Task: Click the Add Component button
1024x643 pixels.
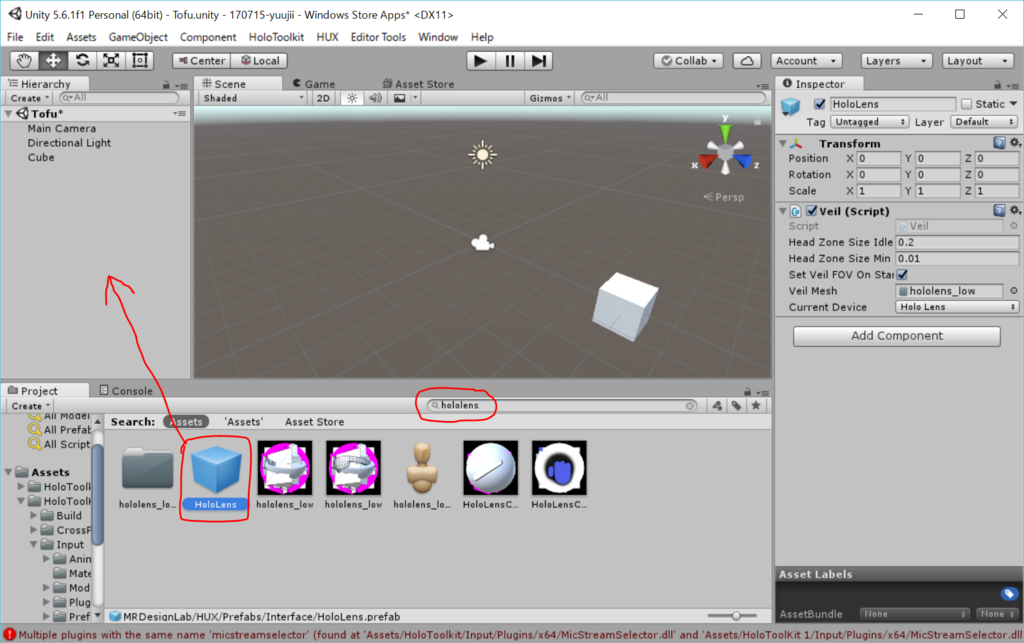Action: tap(897, 336)
